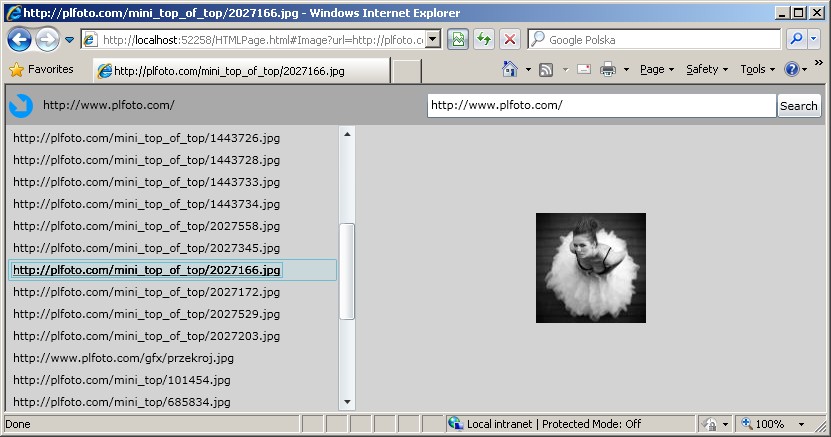The width and height of the screenshot is (831, 437).
Task: Select the 2027558.jpg link
Action: pyautogui.click(x=146, y=226)
